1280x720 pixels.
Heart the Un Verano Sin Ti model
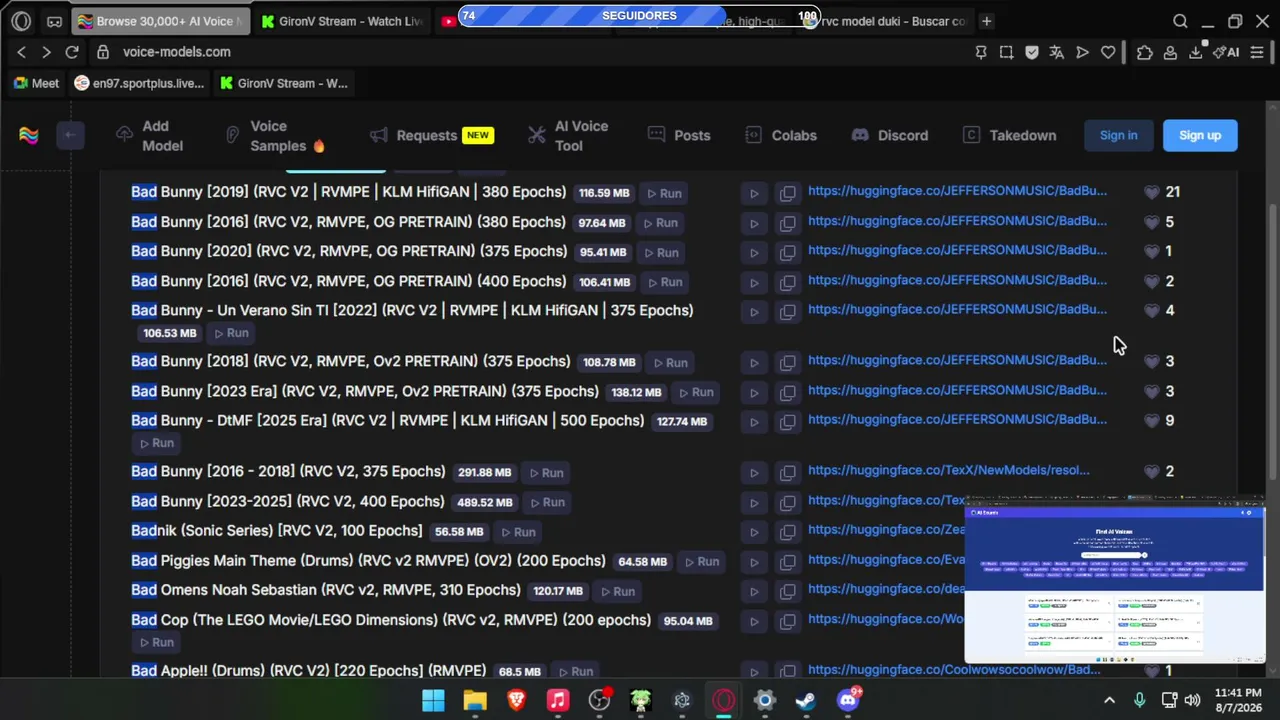click(1151, 310)
